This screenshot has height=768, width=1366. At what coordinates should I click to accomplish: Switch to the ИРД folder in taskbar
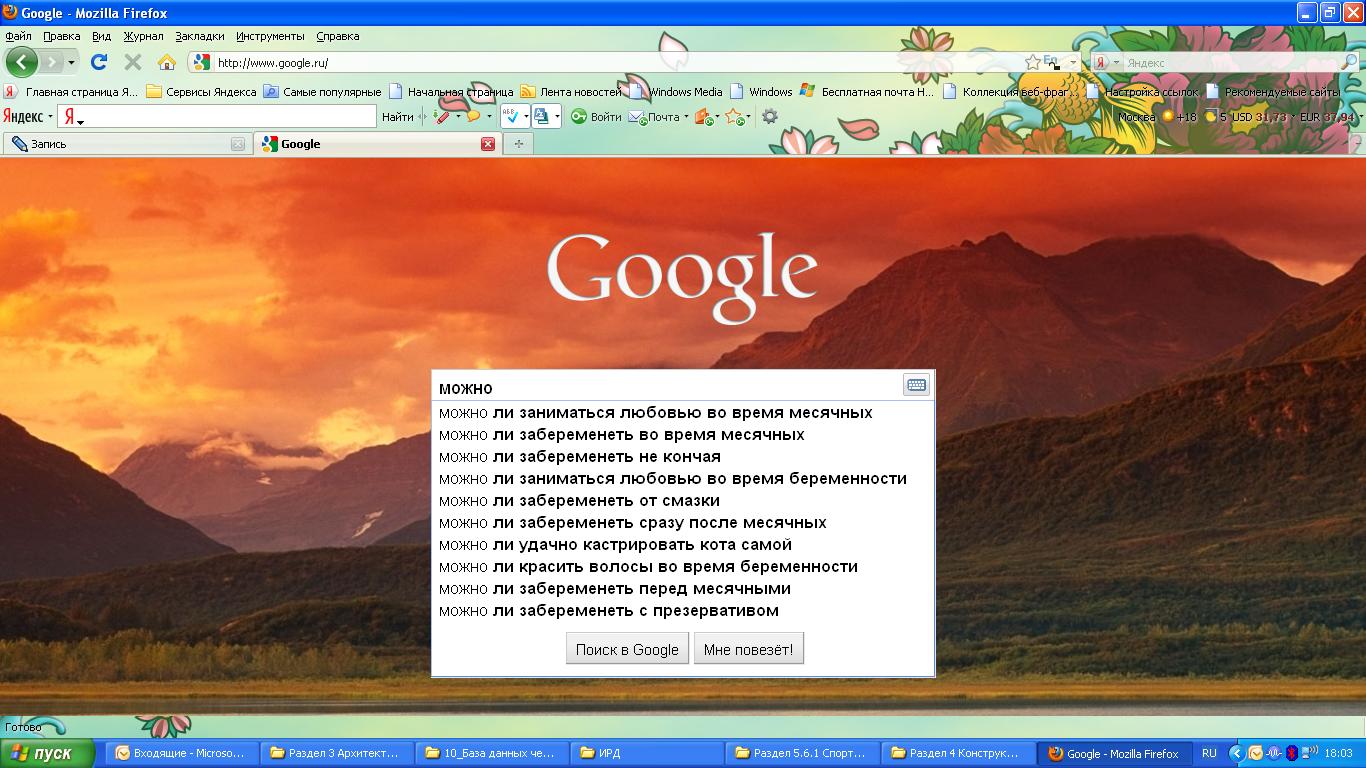[x=647, y=754]
